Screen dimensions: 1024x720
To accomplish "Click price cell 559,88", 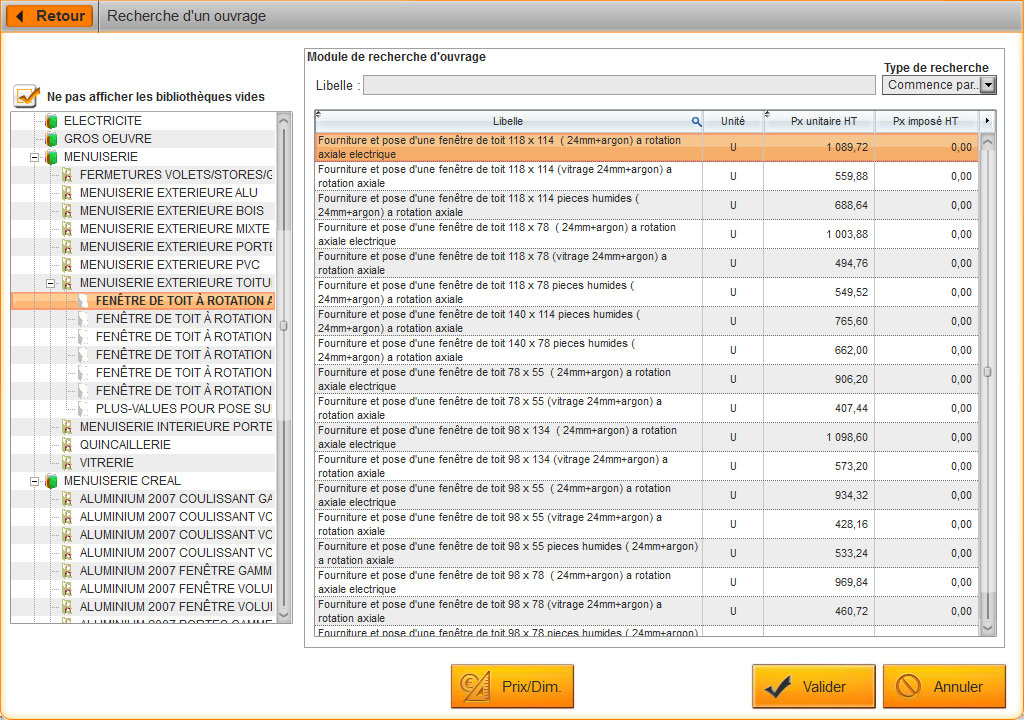I will click(x=819, y=176).
